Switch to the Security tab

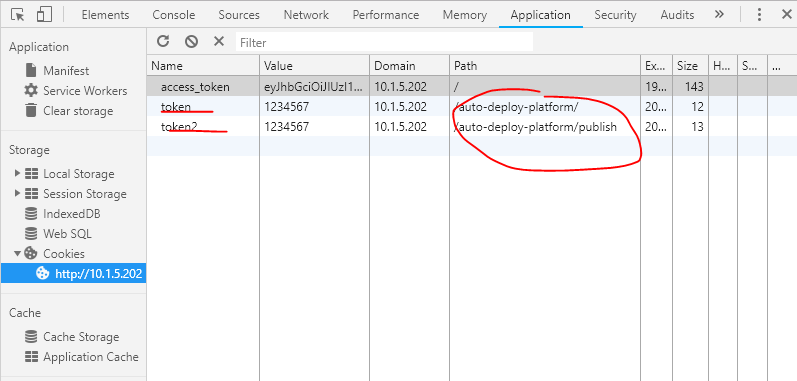615,15
